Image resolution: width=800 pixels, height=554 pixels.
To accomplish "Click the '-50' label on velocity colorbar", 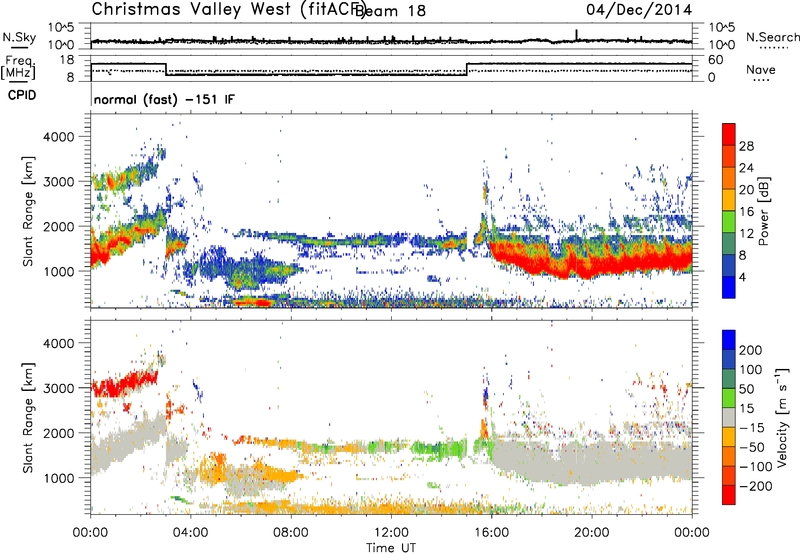I will [752, 447].
